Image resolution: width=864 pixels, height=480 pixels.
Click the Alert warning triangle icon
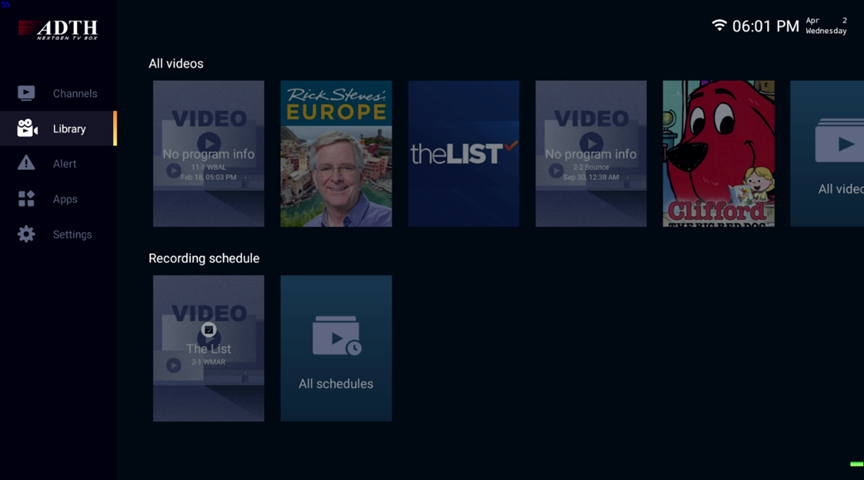click(x=26, y=163)
